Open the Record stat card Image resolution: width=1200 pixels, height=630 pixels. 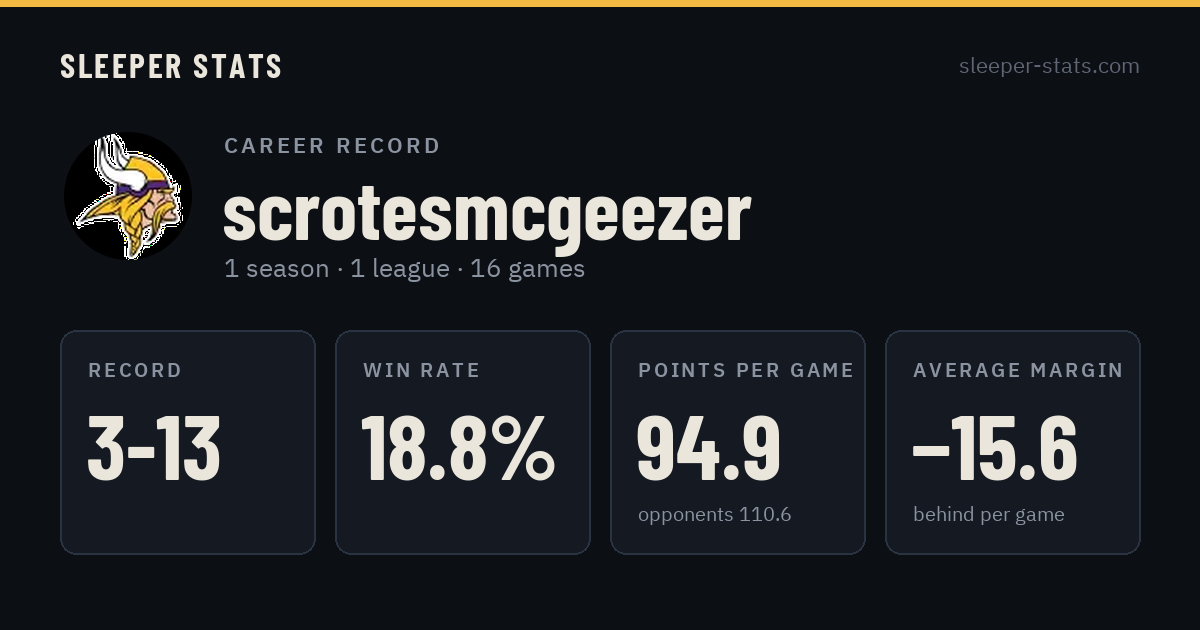click(x=188, y=442)
